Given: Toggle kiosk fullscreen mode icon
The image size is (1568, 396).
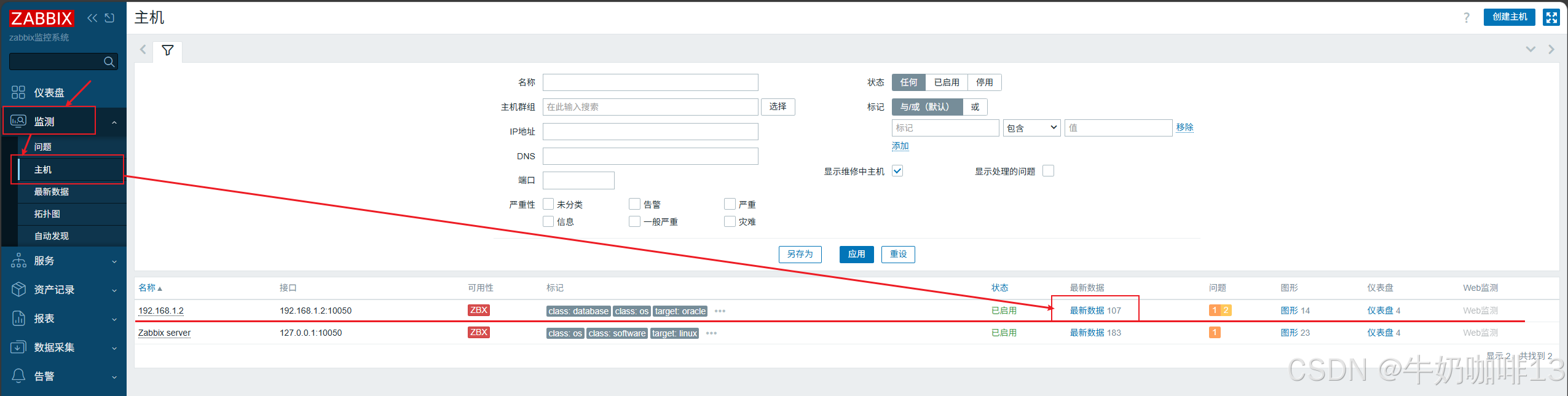Looking at the screenshot, I should [1551, 17].
